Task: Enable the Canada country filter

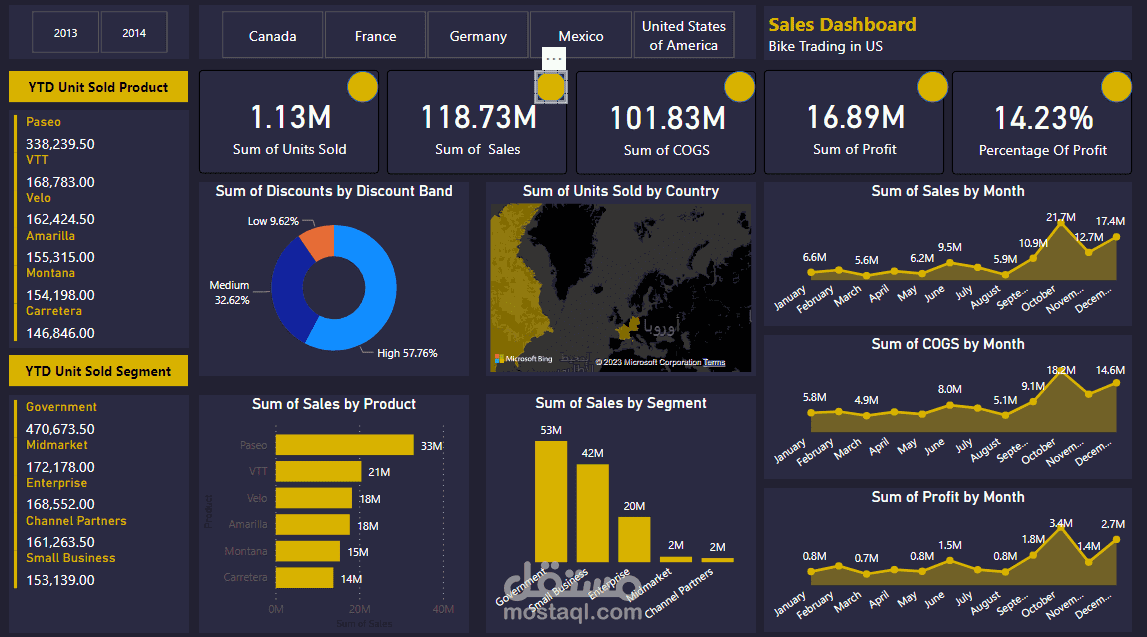Action: [x=272, y=34]
